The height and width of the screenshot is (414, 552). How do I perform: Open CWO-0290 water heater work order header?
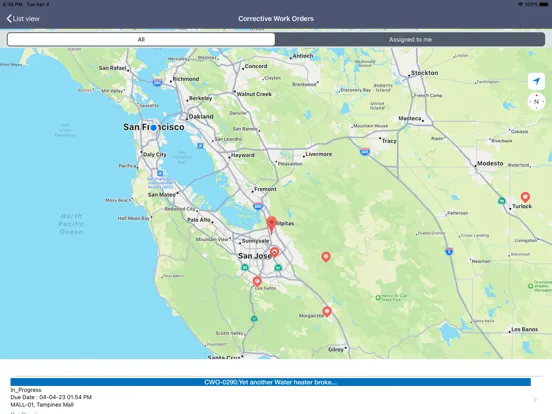point(270,382)
